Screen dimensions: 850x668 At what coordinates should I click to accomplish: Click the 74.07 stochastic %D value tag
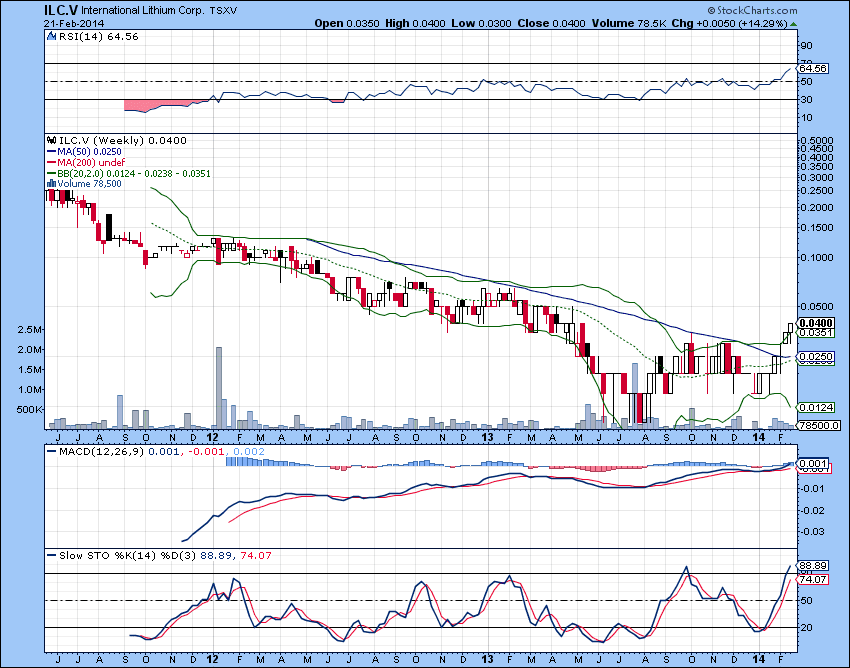(x=814, y=580)
